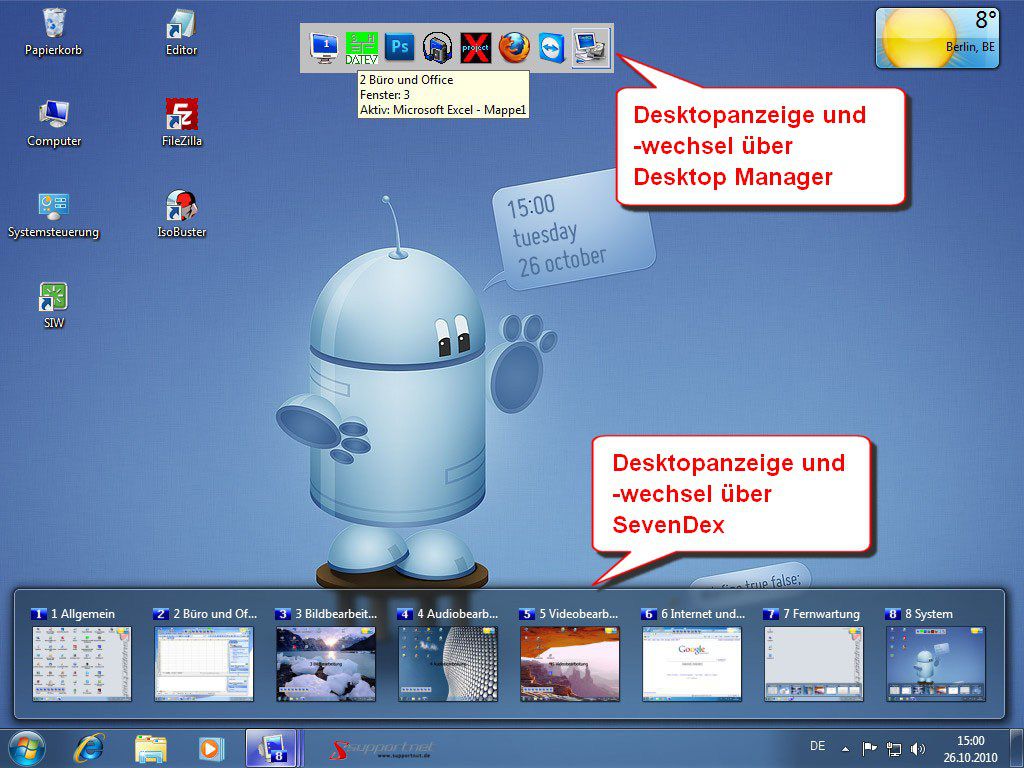Launch DATEV from the Desktop Manager bar

362,48
